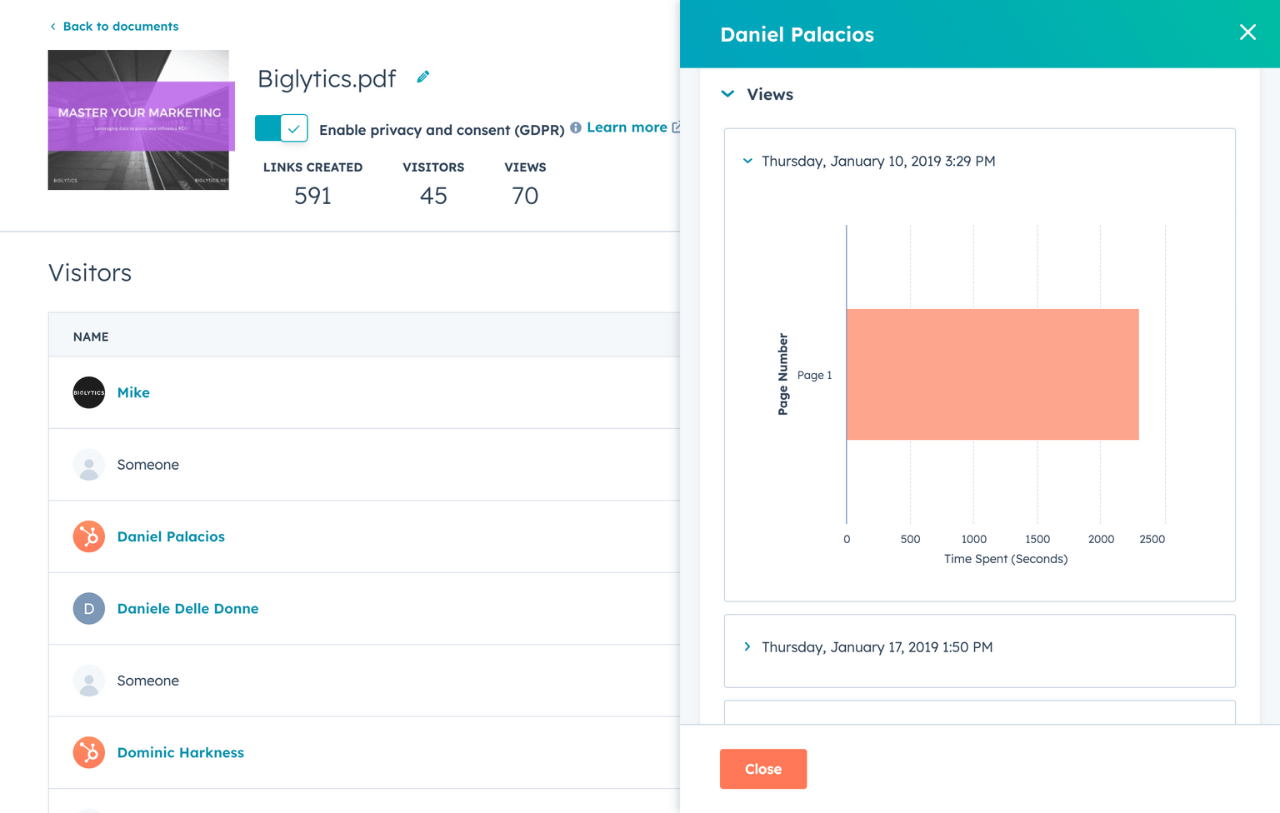Viewport: 1280px width, 813px height.
Task: Collapse the Views section chevron
Action: coord(727,94)
